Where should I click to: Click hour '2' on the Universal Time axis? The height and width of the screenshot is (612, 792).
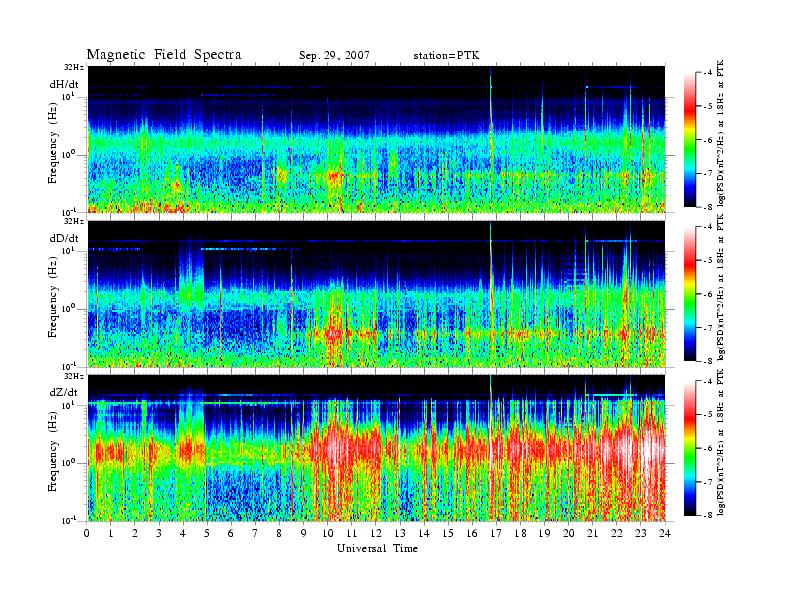click(x=135, y=533)
